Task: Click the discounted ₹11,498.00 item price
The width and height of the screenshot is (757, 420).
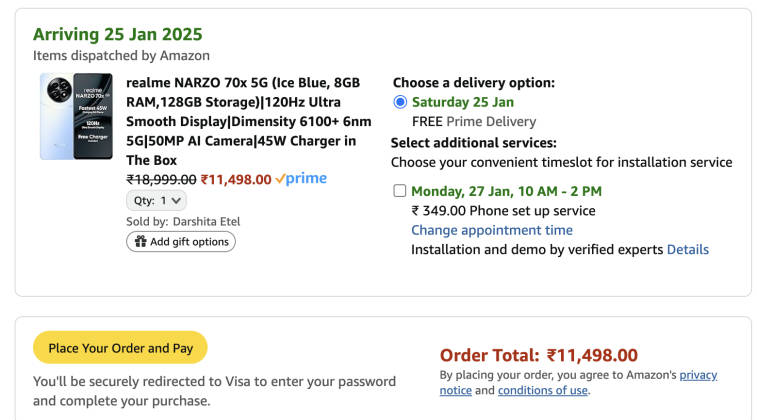Action: tap(235, 180)
